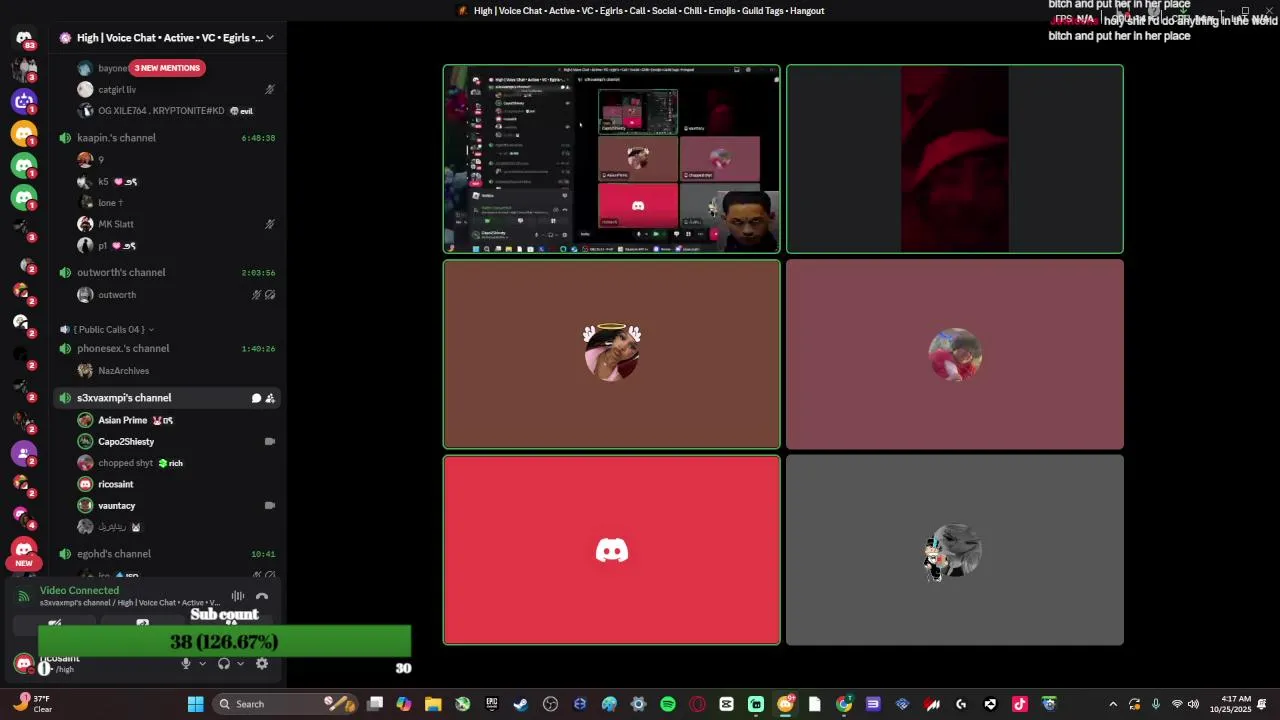This screenshot has height=720, width=1280.
Task: Open noise suppression waveform icon
Action: point(238,596)
